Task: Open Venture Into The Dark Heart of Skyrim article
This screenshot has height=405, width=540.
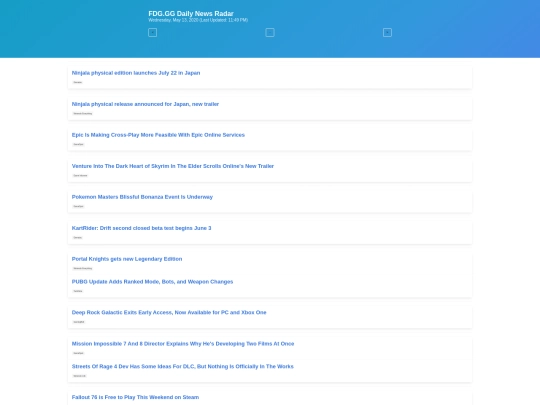Action: pos(173,166)
